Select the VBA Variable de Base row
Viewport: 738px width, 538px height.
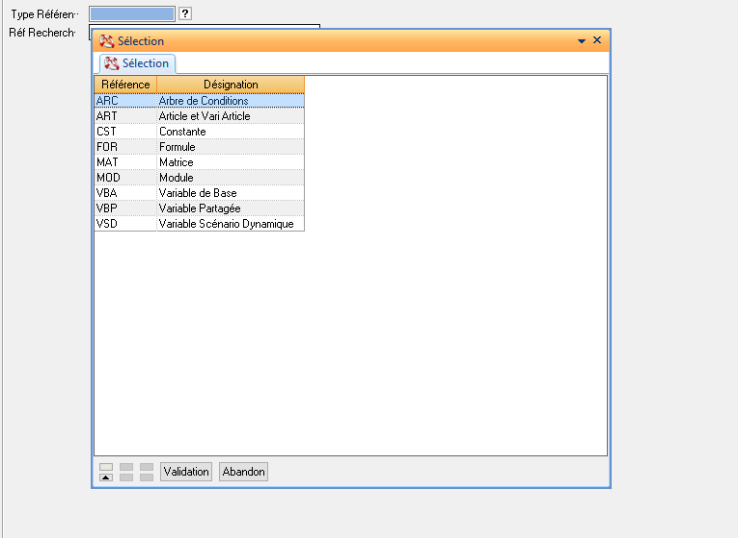coord(200,193)
